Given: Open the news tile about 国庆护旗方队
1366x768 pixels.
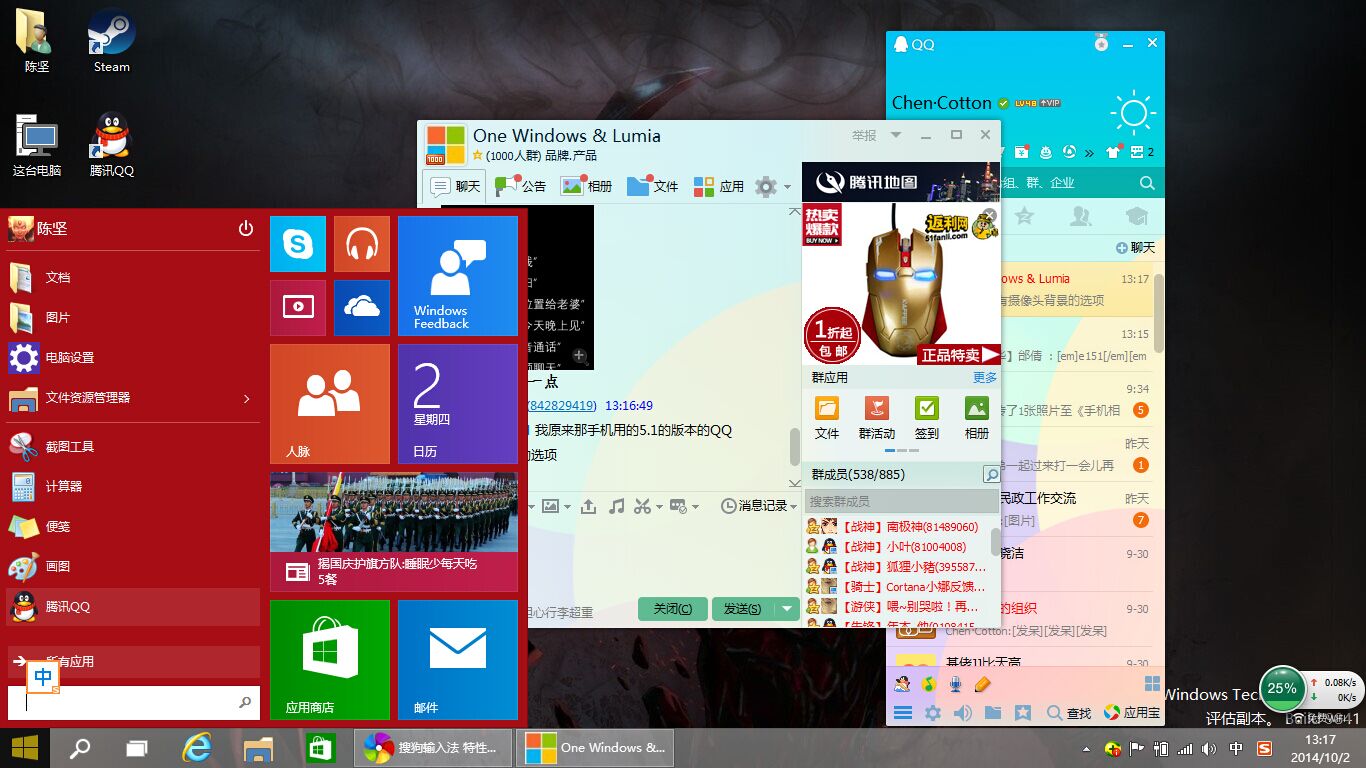Looking at the screenshot, I should click(x=394, y=532).
